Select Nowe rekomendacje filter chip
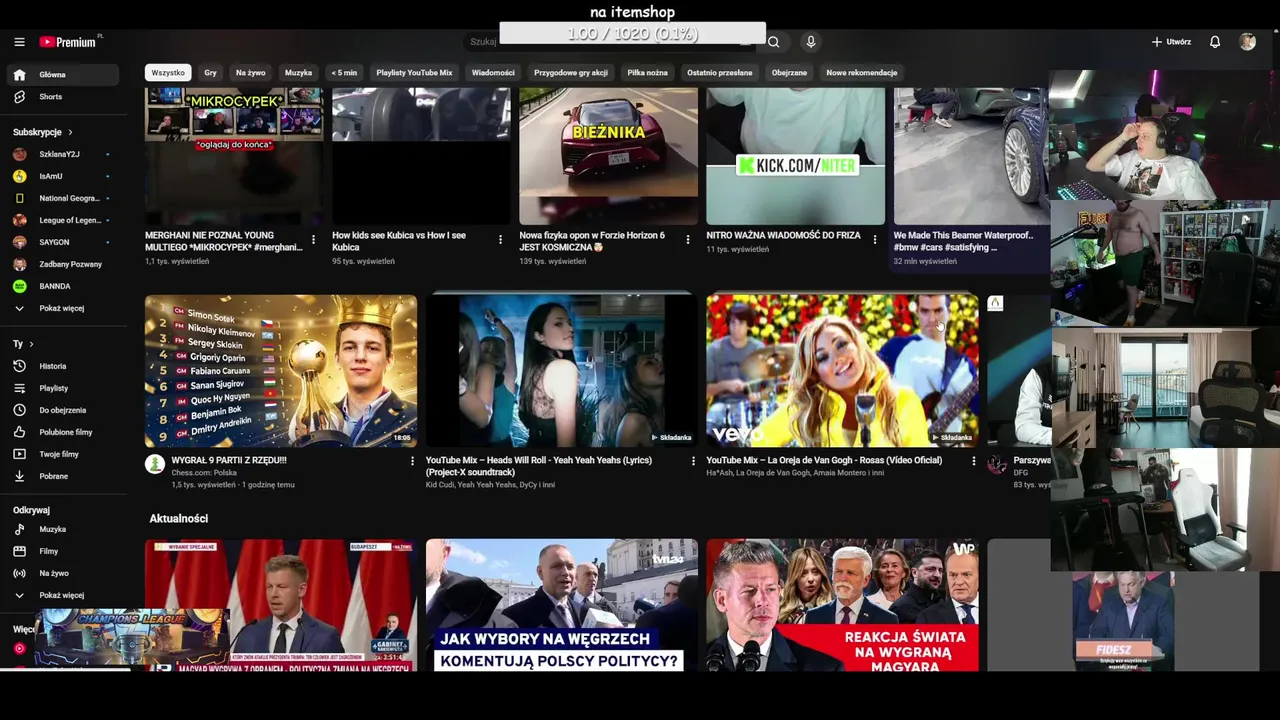The image size is (1280, 720). (x=862, y=73)
